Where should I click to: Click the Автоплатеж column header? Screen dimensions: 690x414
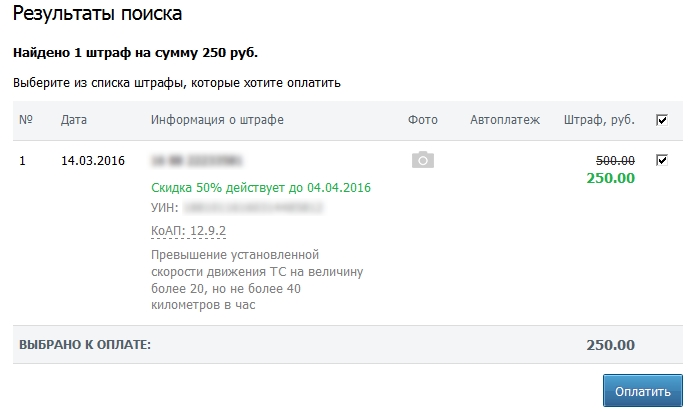tap(505, 120)
